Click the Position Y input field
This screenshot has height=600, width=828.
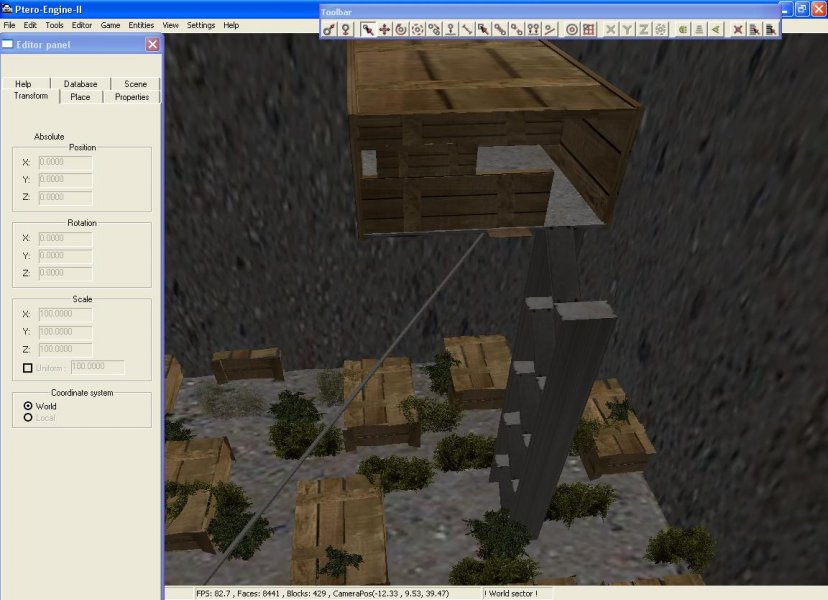click(65, 180)
